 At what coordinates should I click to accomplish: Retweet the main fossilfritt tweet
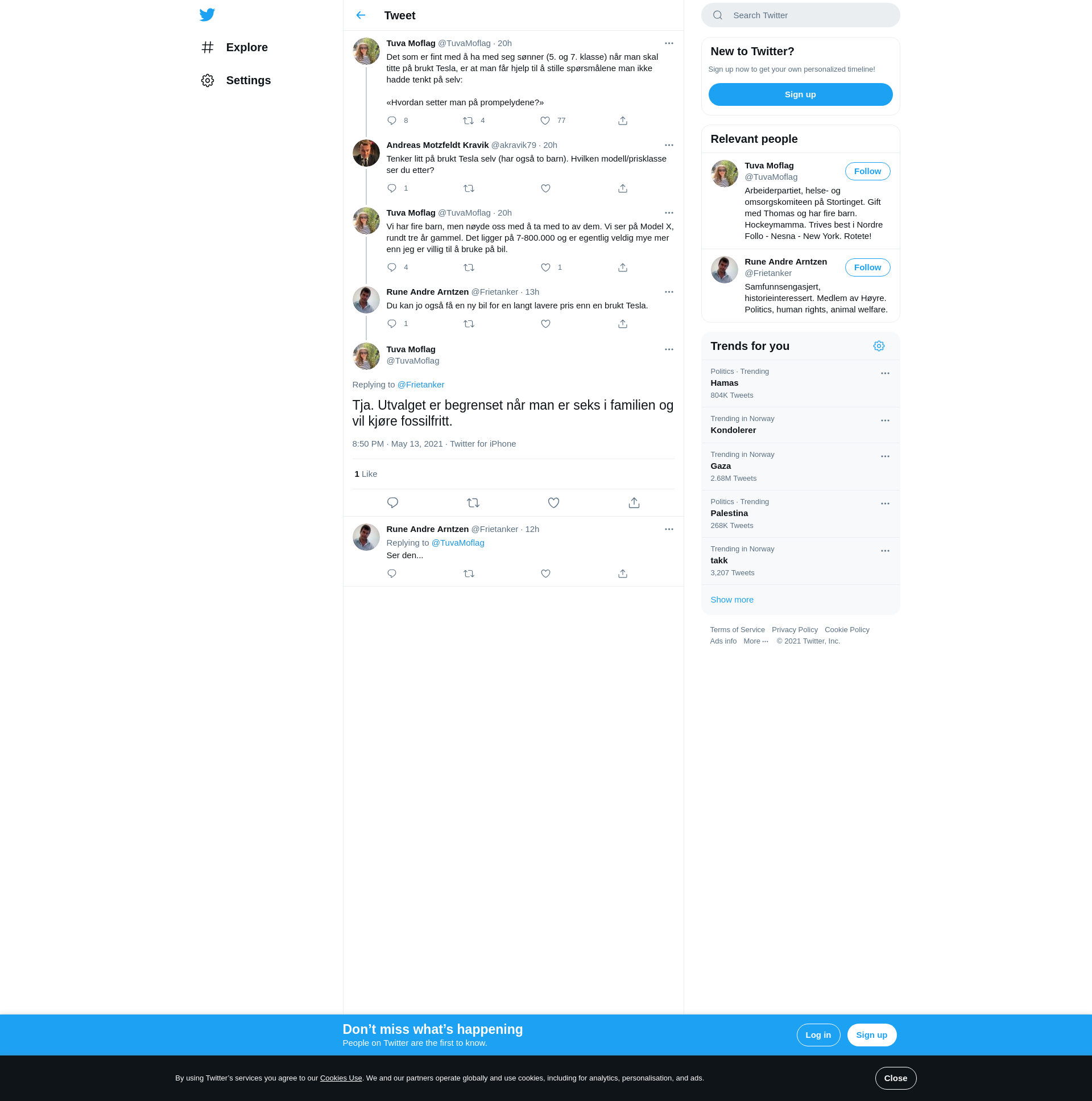473,503
